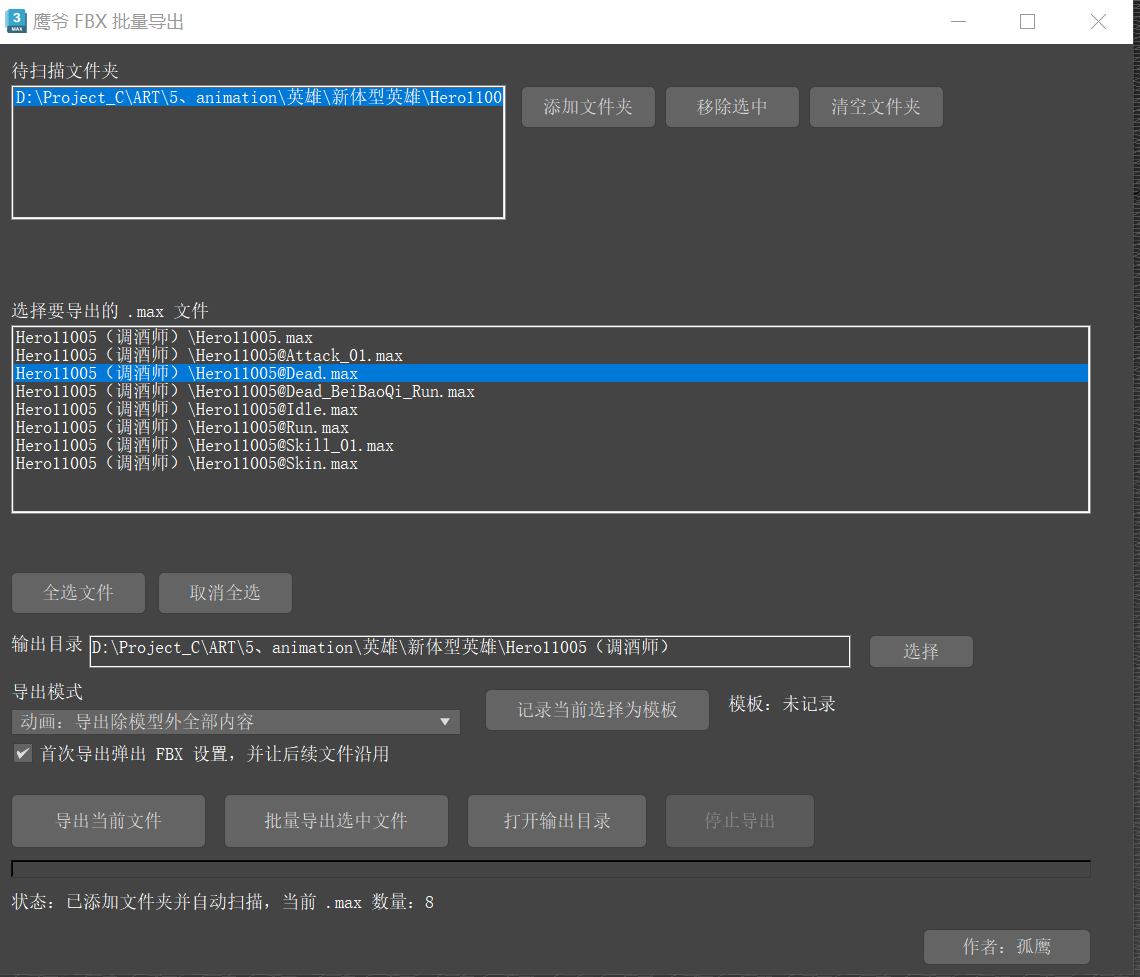Screen dimensions: 1140x977
Task: Open the 导出模式 dropdown
Action: coord(236,722)
